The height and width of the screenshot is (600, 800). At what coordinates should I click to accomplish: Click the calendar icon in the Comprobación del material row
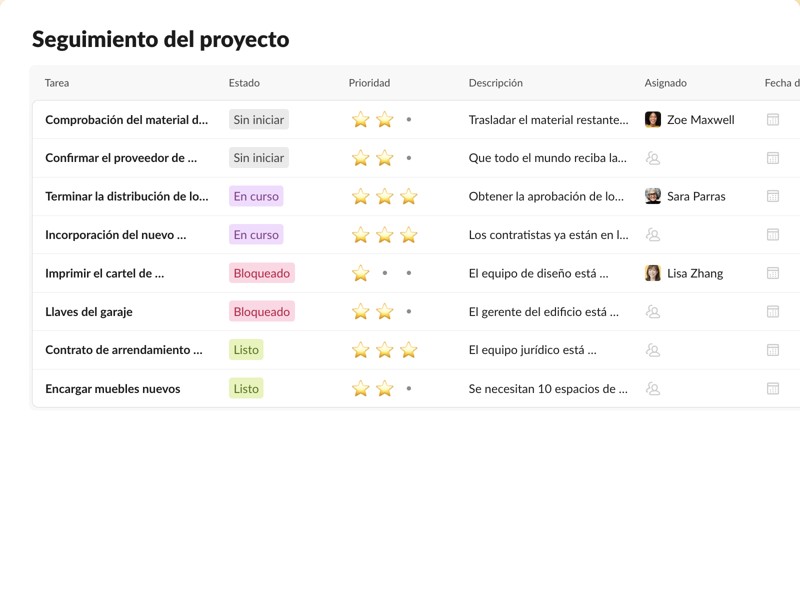[772, 120]
